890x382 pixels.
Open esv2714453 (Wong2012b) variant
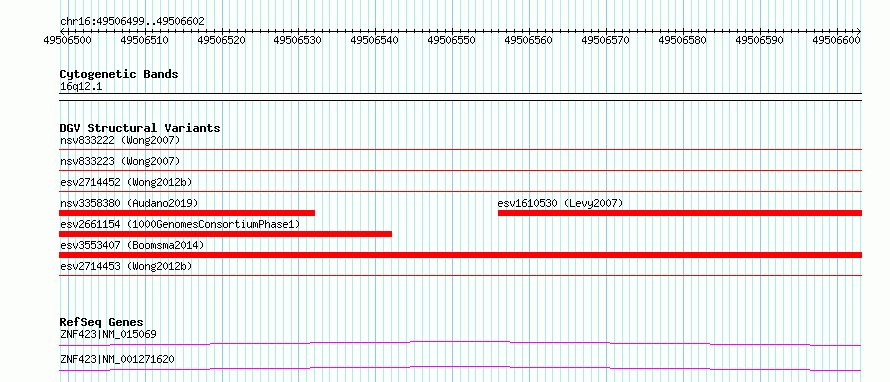coord(126,266)
